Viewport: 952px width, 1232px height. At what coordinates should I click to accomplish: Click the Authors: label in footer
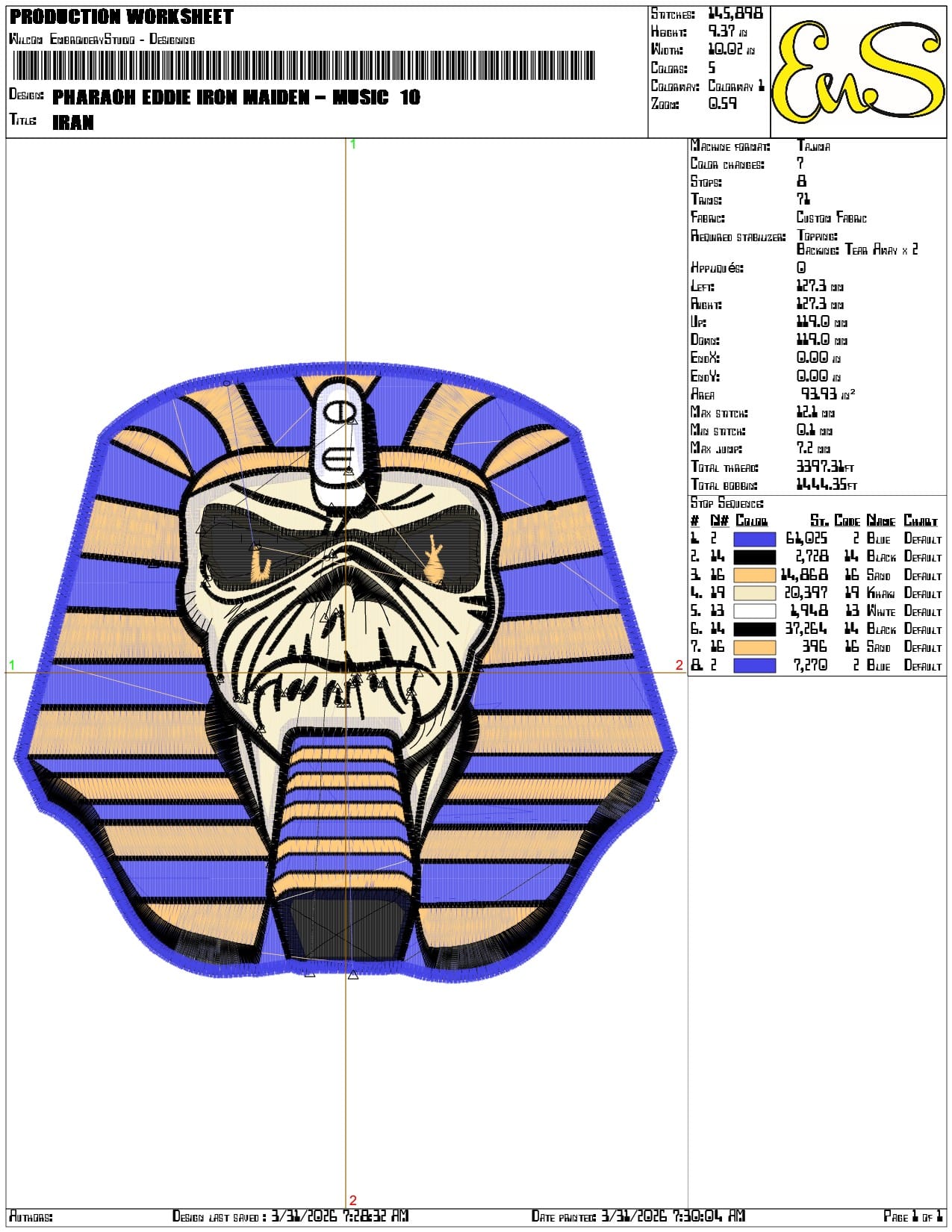pos(31,1216)
